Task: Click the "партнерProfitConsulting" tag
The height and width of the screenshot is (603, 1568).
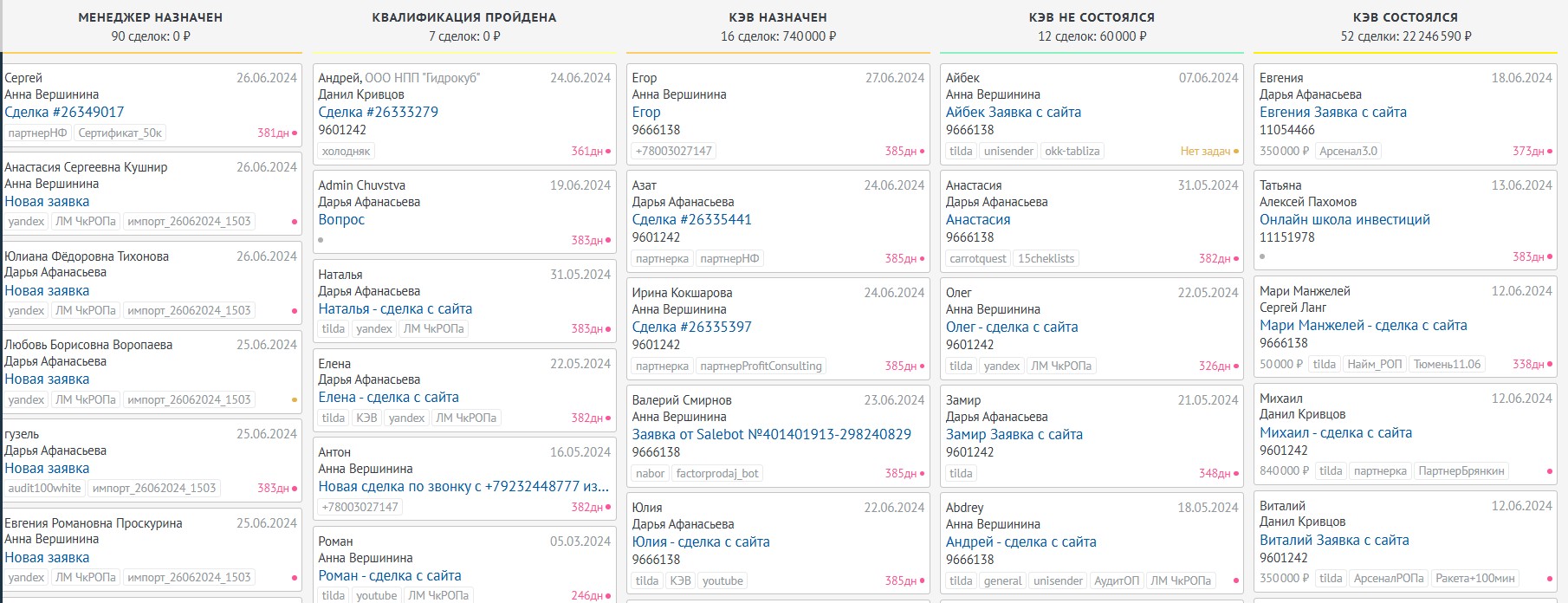Action: pyautogui.click(x=761, y=366)
